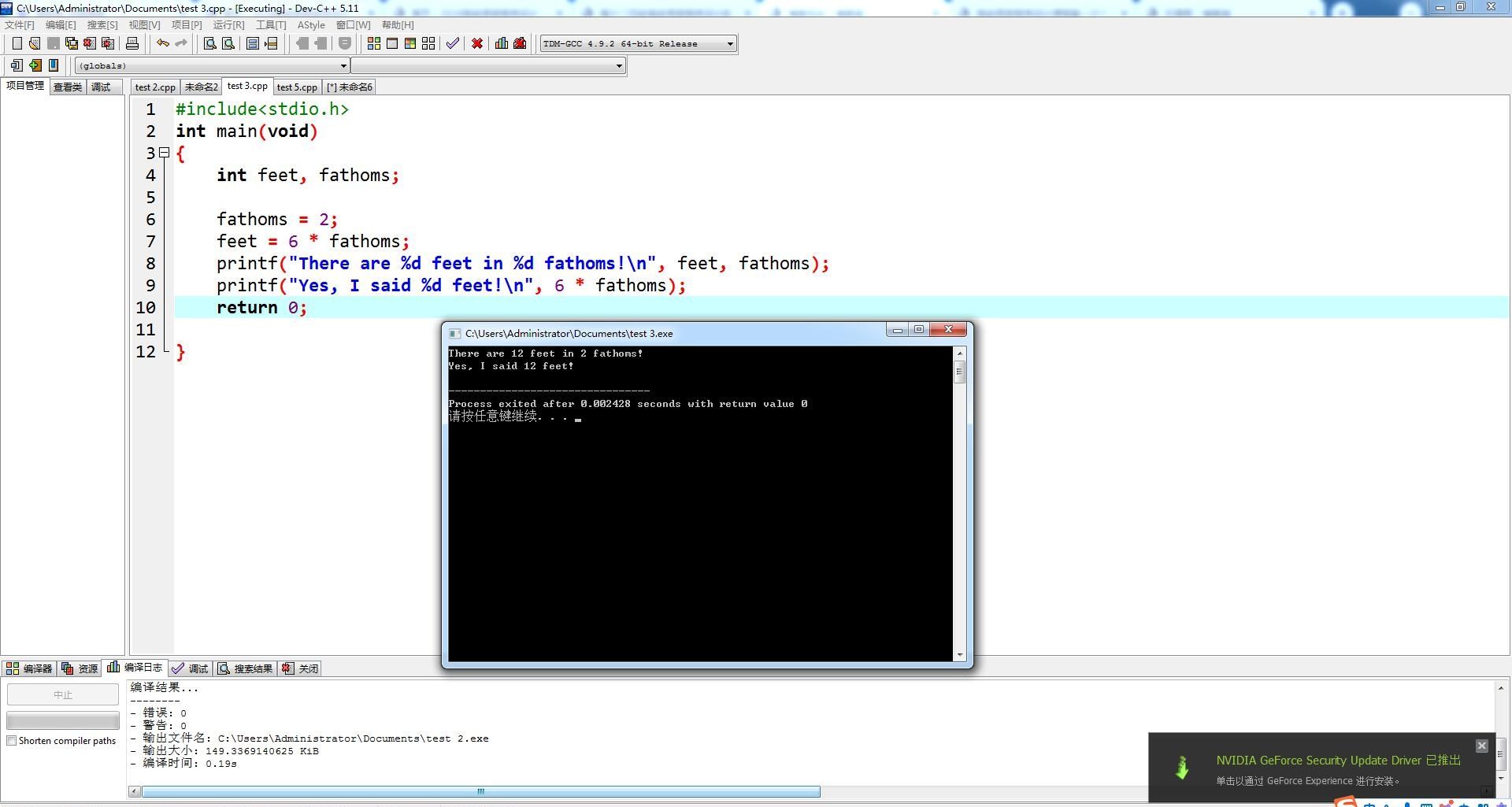
Task: Click the console window scroll-down arrow
Action: pyautogui.click(x=959, y=654)
